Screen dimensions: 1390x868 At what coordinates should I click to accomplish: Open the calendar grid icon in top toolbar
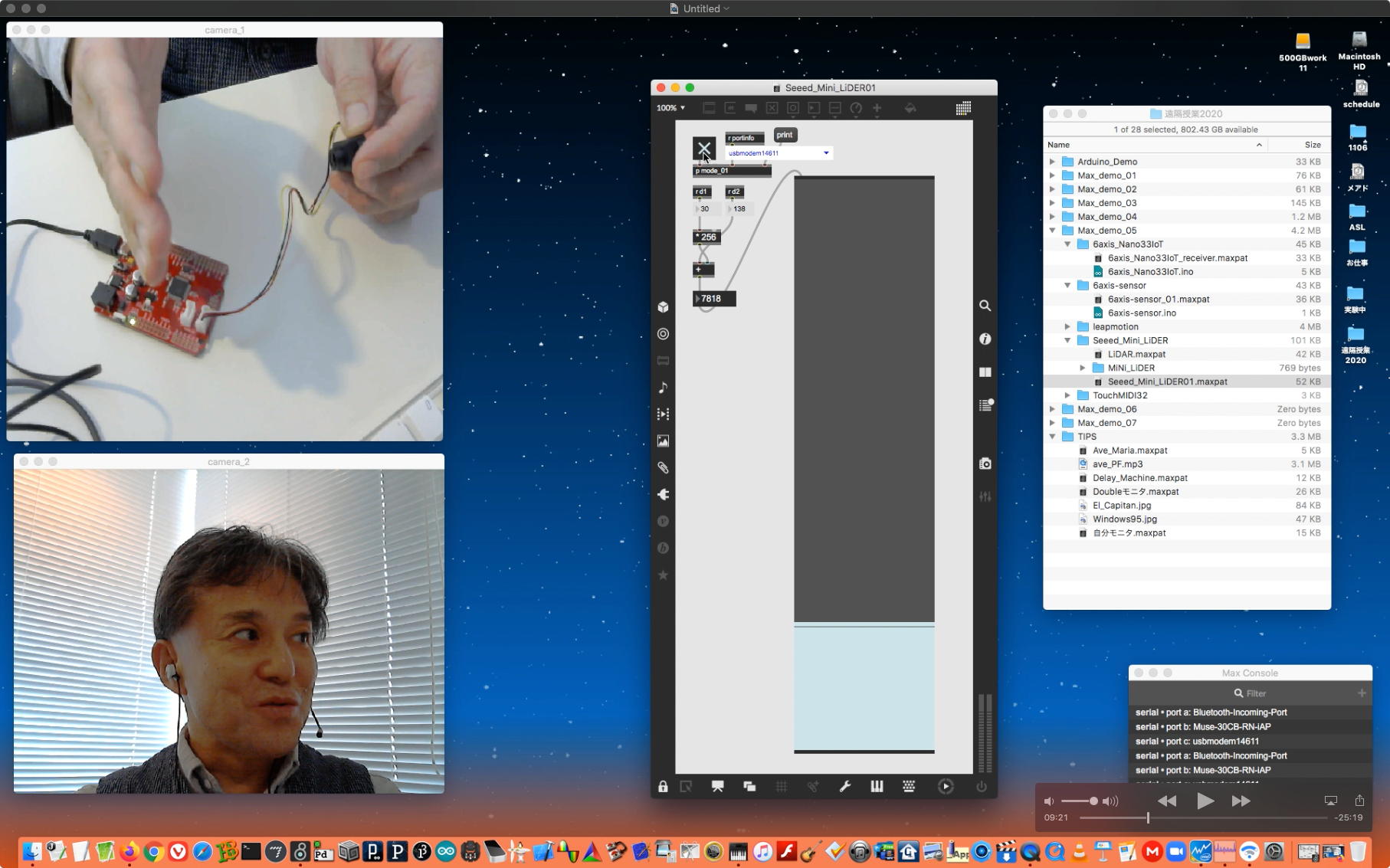[x=963, y=108]
